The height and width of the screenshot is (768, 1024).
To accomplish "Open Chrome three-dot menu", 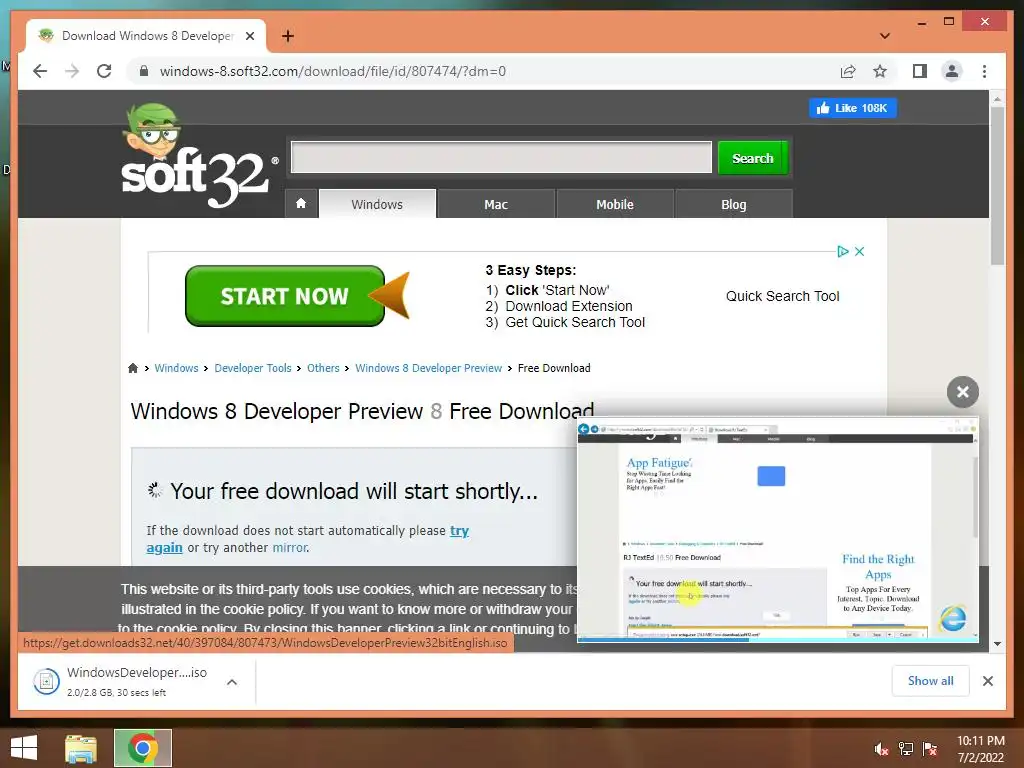I will (984, 71).
